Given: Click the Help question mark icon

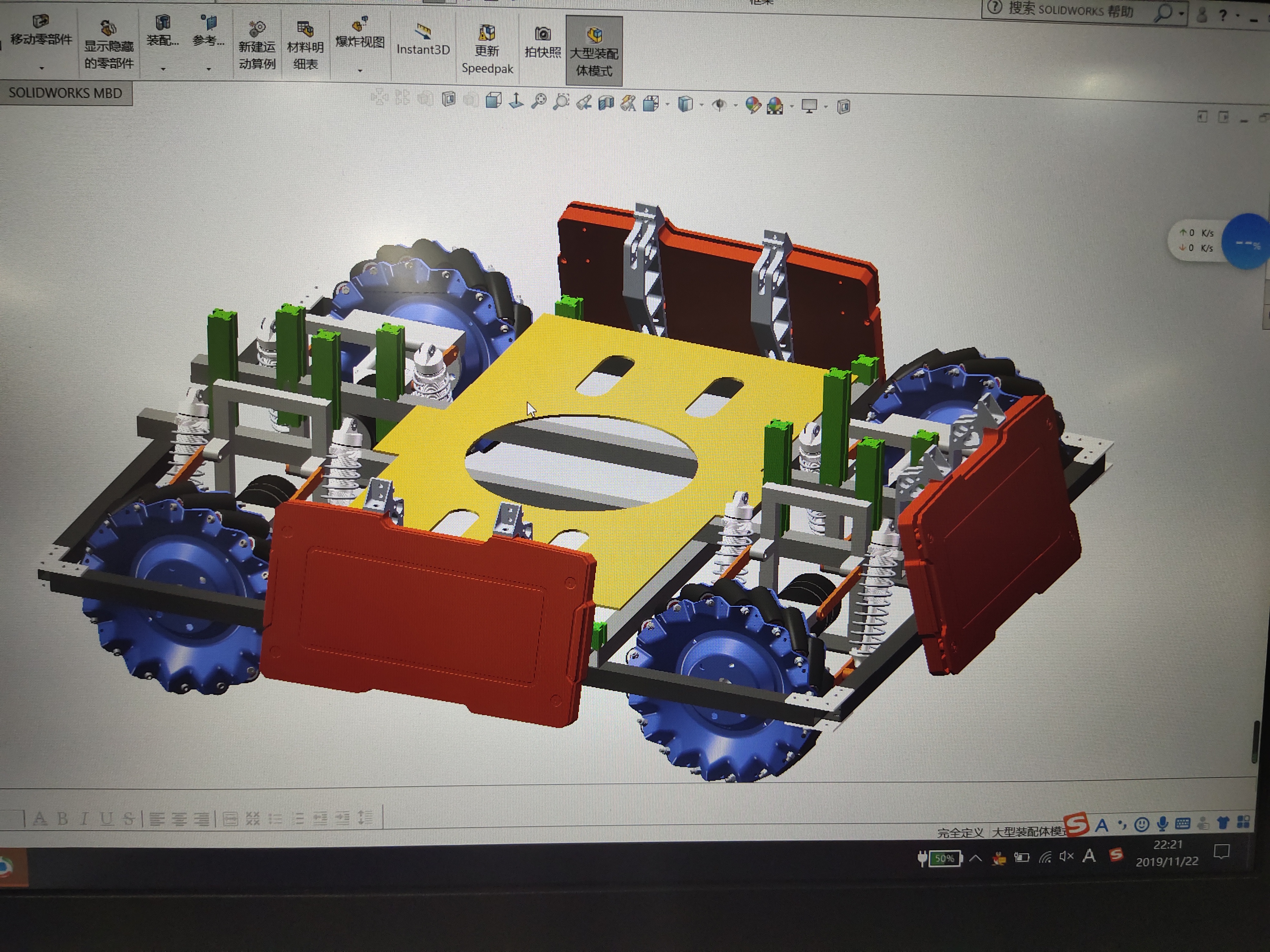Looking at the screenshot, I should [x=1223, y=16].
